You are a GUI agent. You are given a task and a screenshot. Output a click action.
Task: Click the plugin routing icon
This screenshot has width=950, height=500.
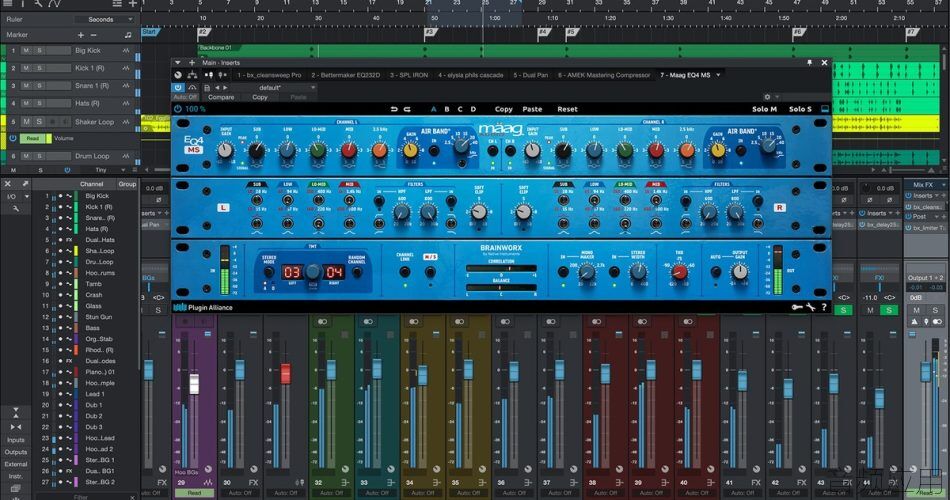[192, 75]
